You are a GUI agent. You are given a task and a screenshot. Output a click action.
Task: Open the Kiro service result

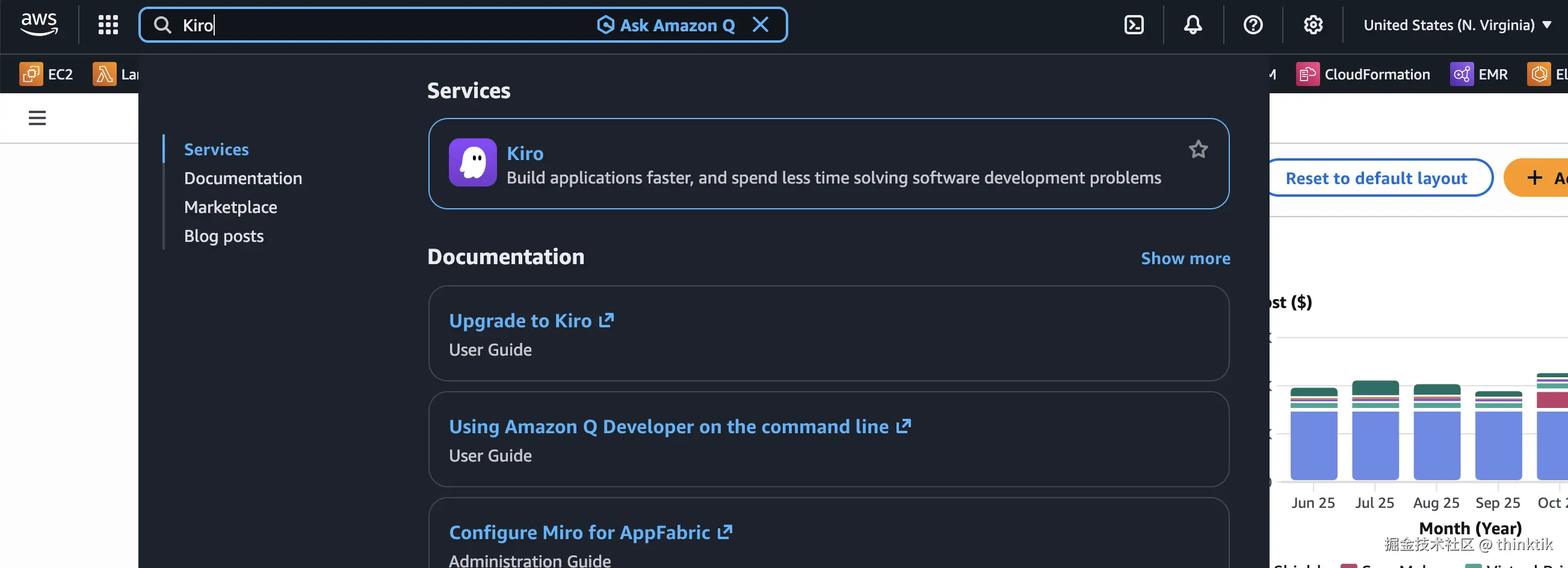pyautogui.click(x=525, y=153)
